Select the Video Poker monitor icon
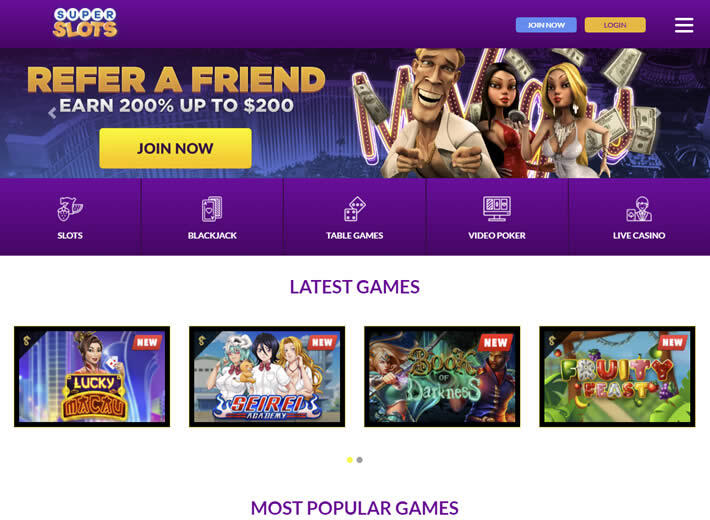Image resolution: width=710 pixels, height=520 pixels. 497,209
